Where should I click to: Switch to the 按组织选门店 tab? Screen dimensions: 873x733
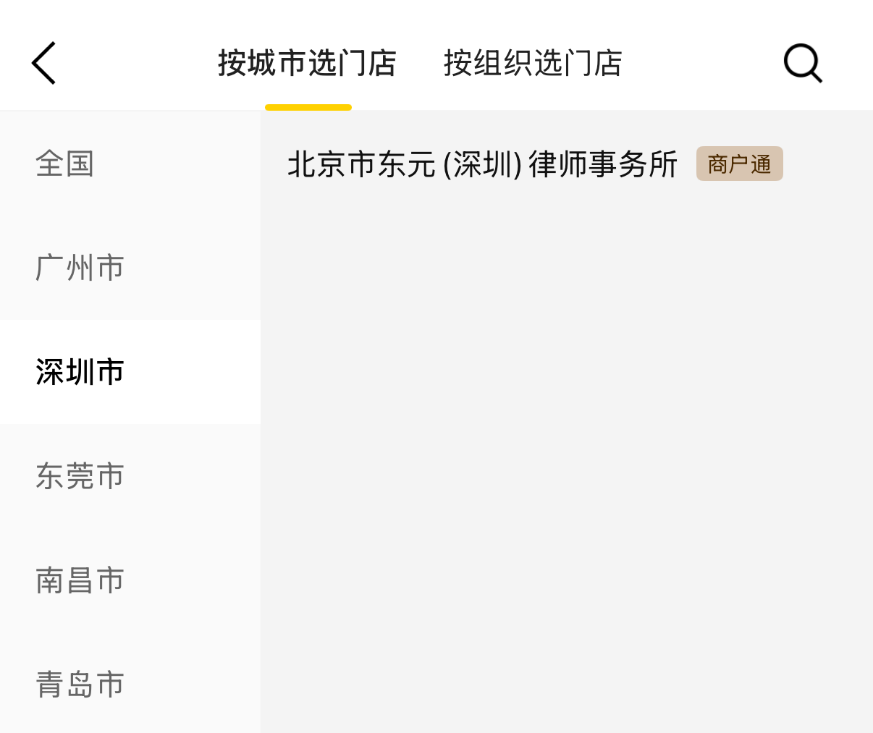pyautogui.click(x=533, y=63)
